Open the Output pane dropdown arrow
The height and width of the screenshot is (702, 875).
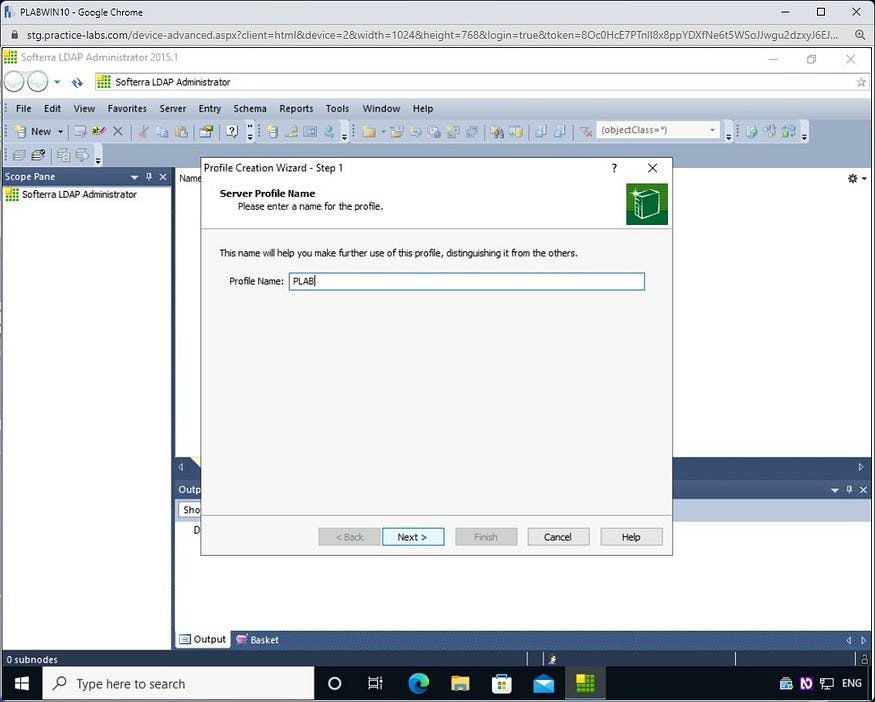pos(835,490)
